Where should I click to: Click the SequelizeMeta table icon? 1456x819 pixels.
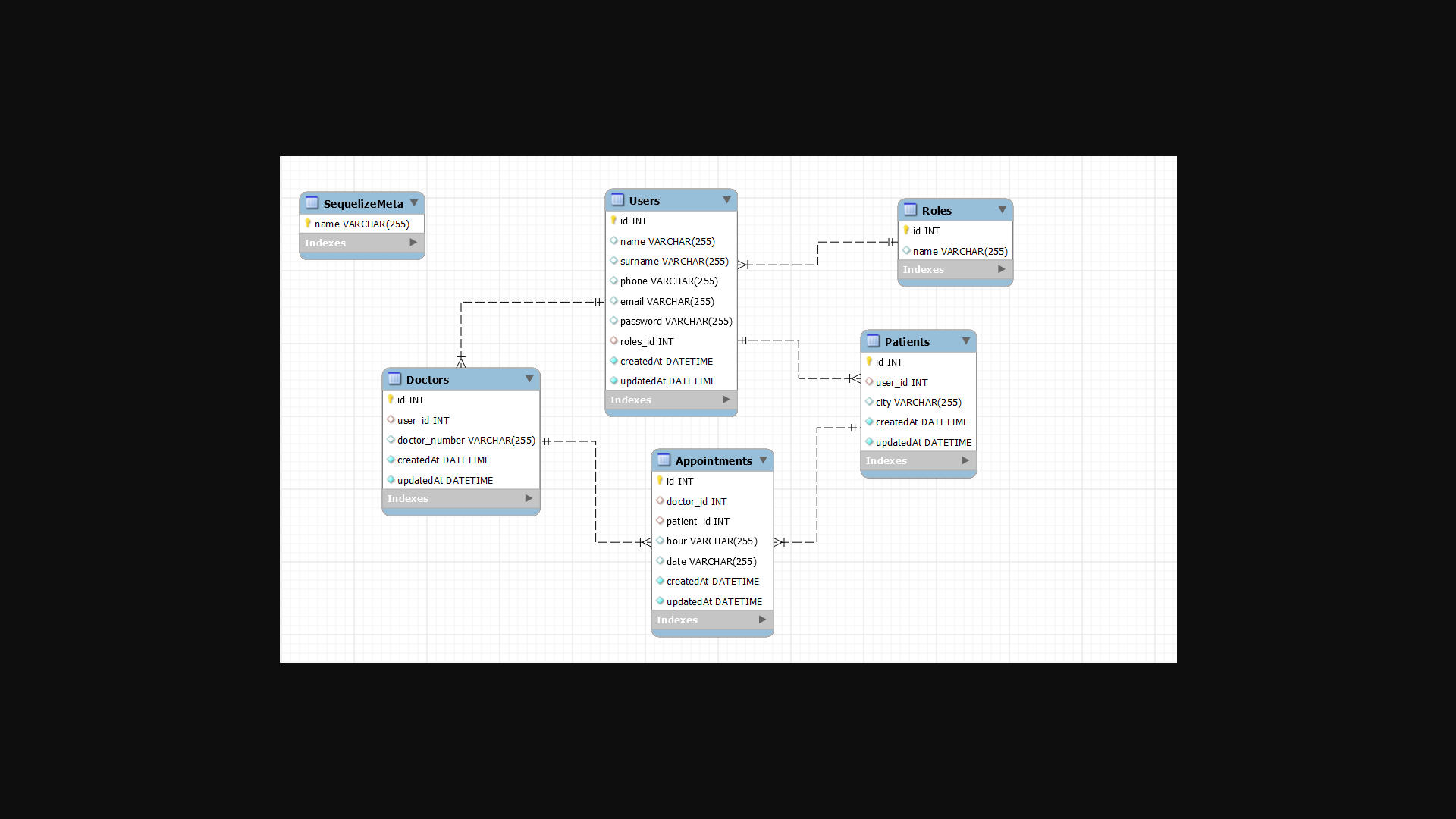[x=312, y=203]
